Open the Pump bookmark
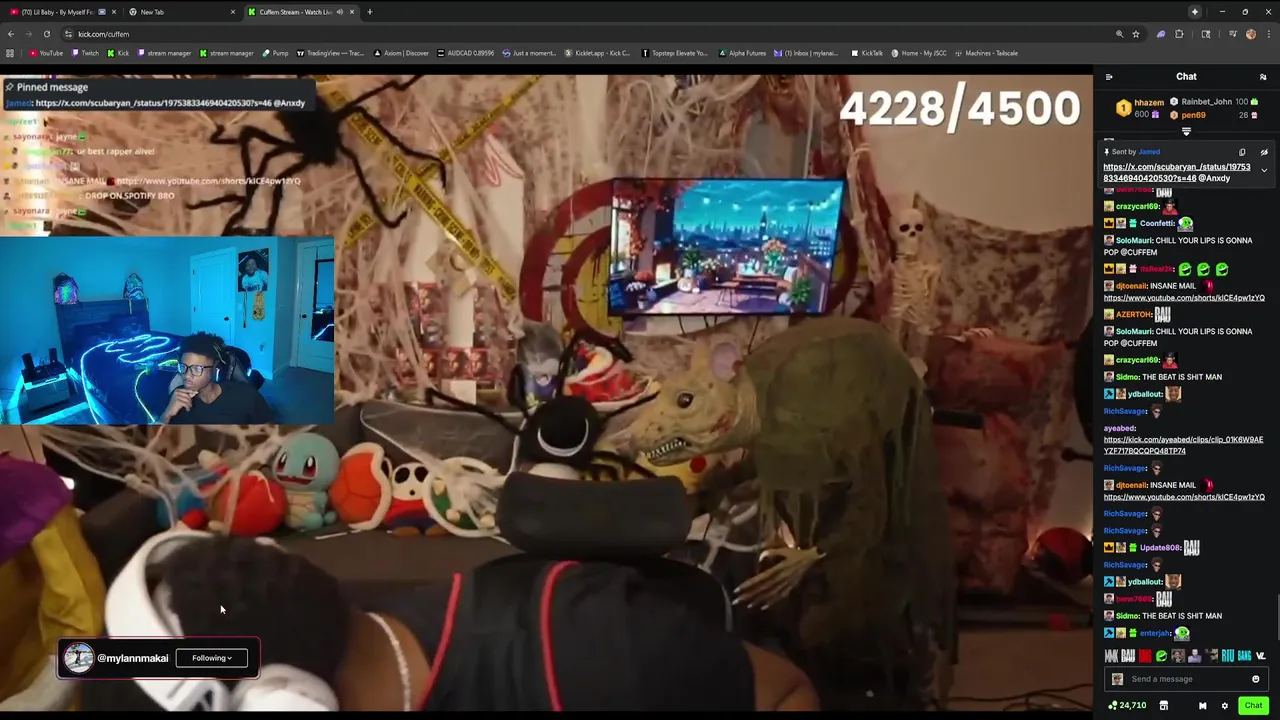This screenshot has height=720, width=1280. (x=275, y=53)
